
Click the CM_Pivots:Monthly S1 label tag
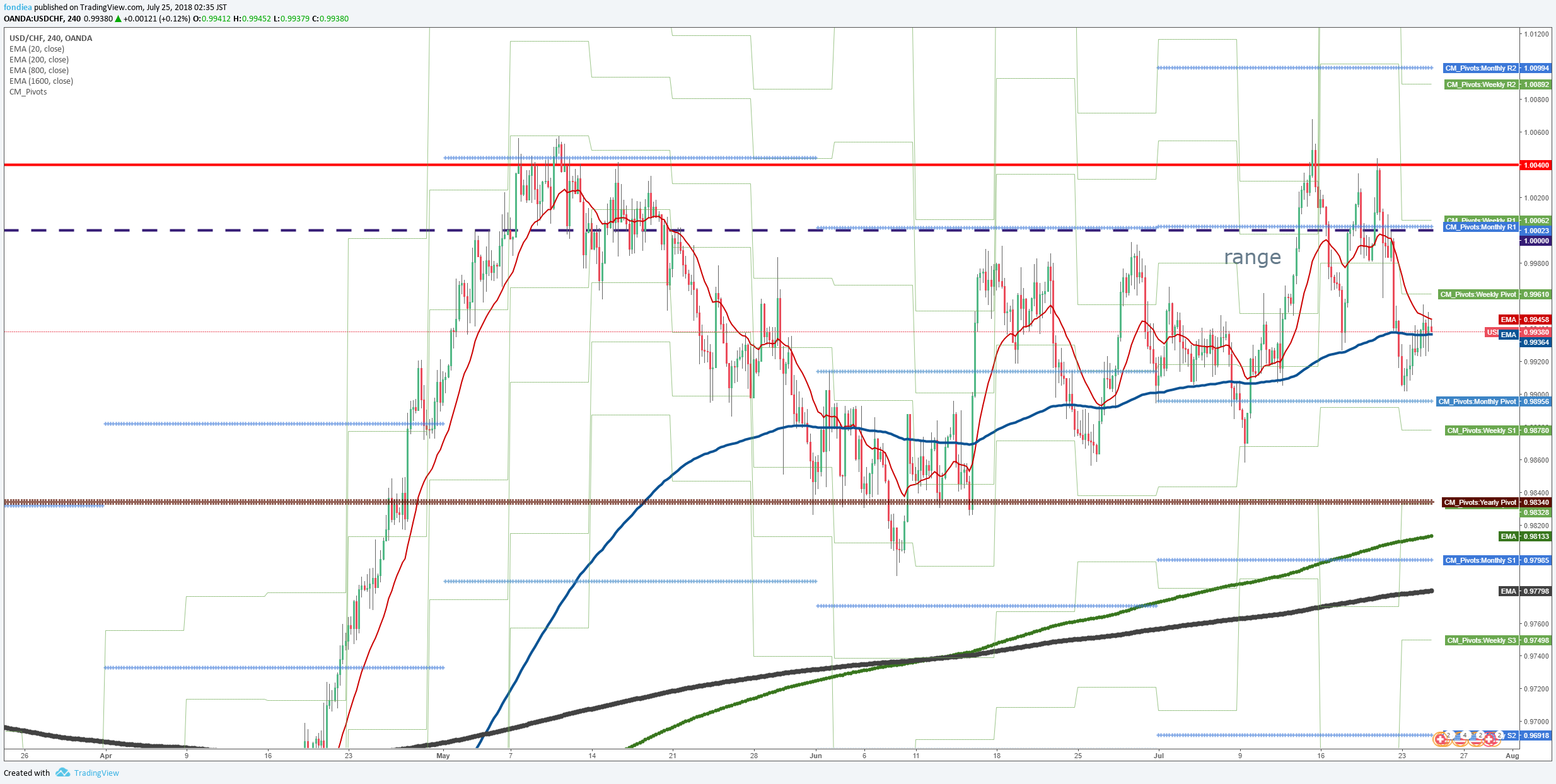tap(1480, 560)
